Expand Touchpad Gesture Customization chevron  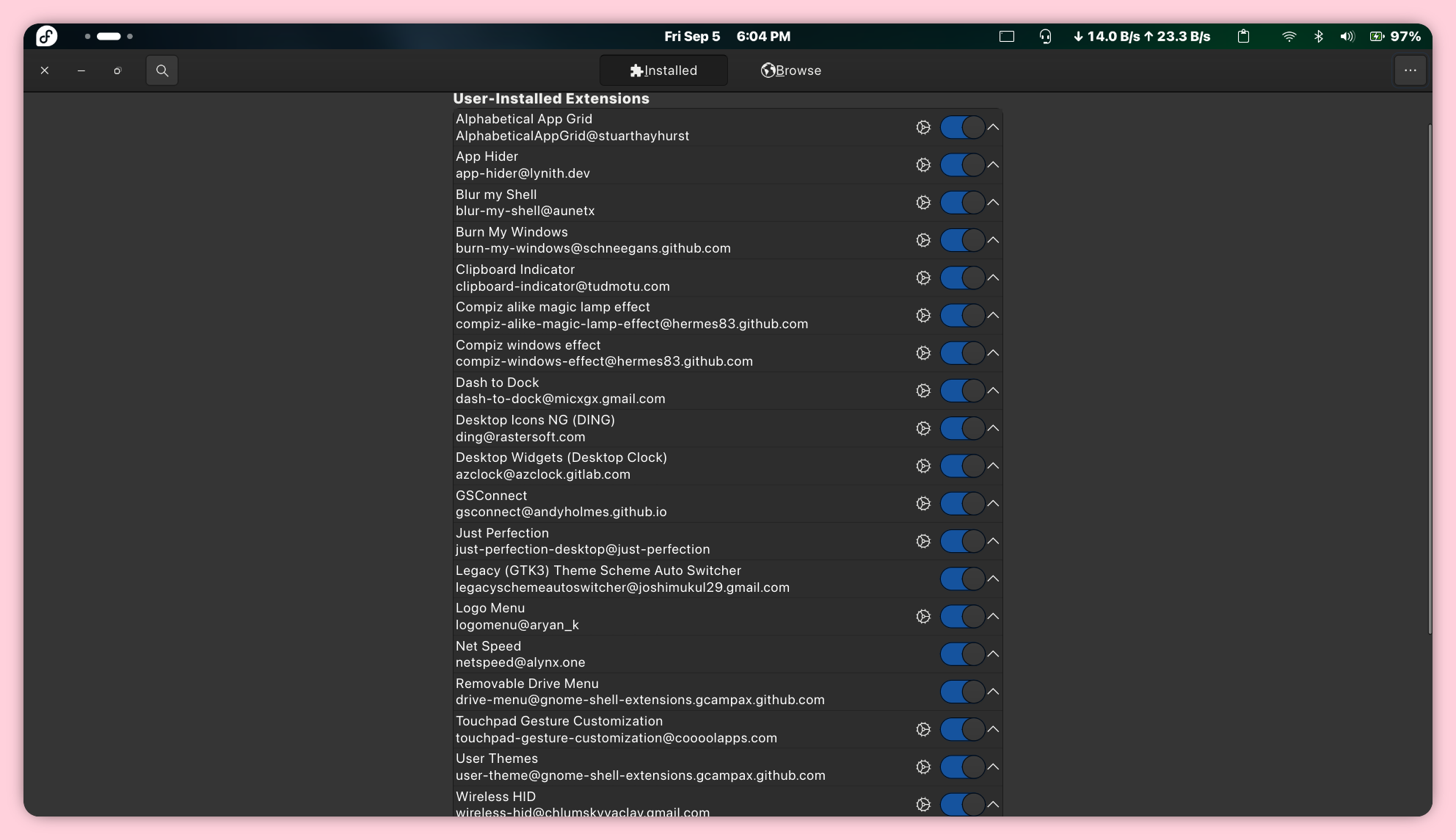[993, 729]
